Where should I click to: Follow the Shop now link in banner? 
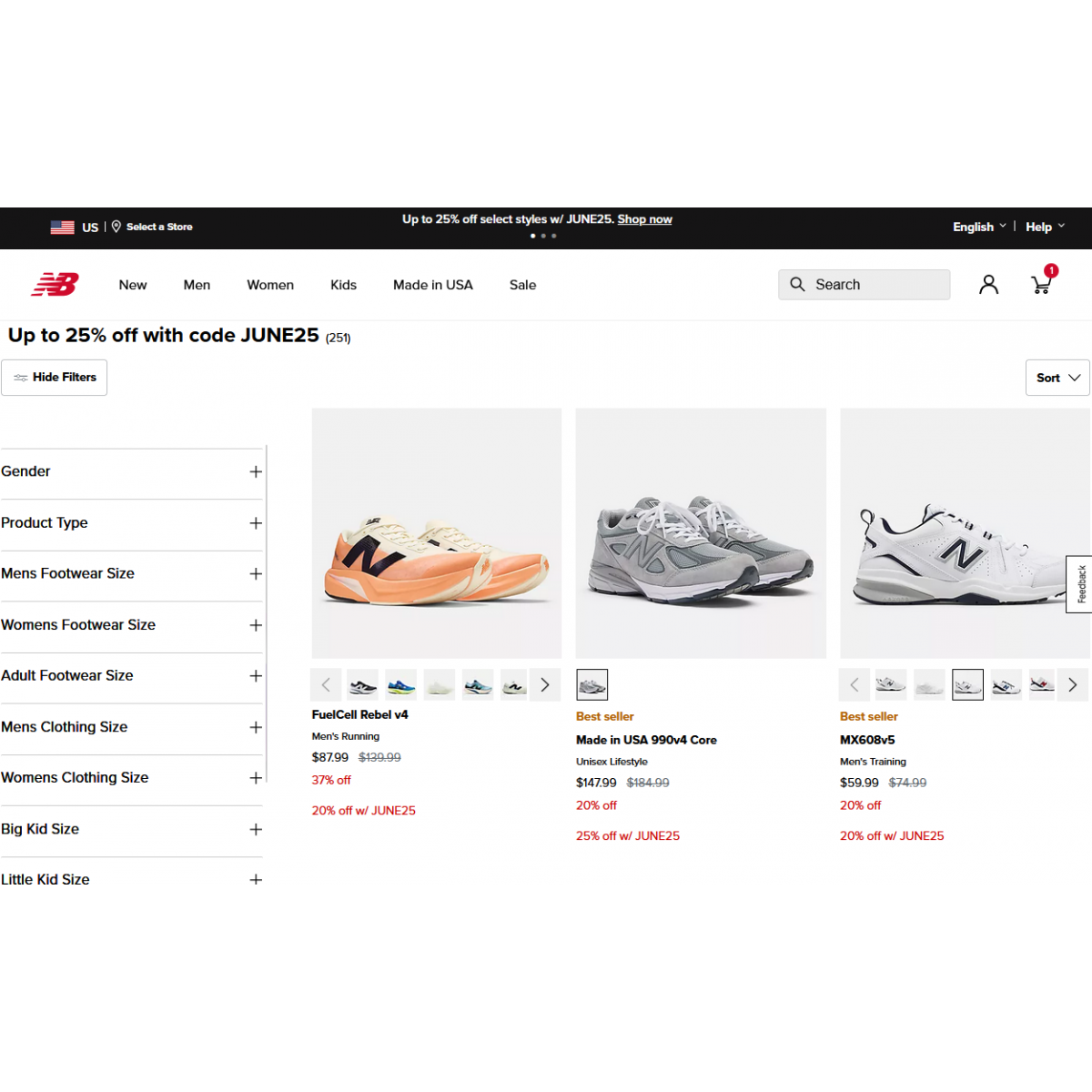[x=644, y=219]
